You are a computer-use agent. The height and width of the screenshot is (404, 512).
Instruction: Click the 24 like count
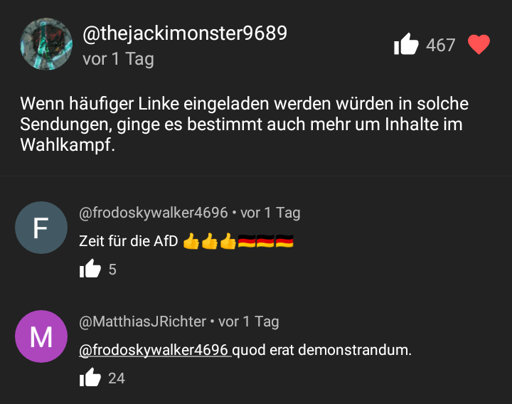116,378
